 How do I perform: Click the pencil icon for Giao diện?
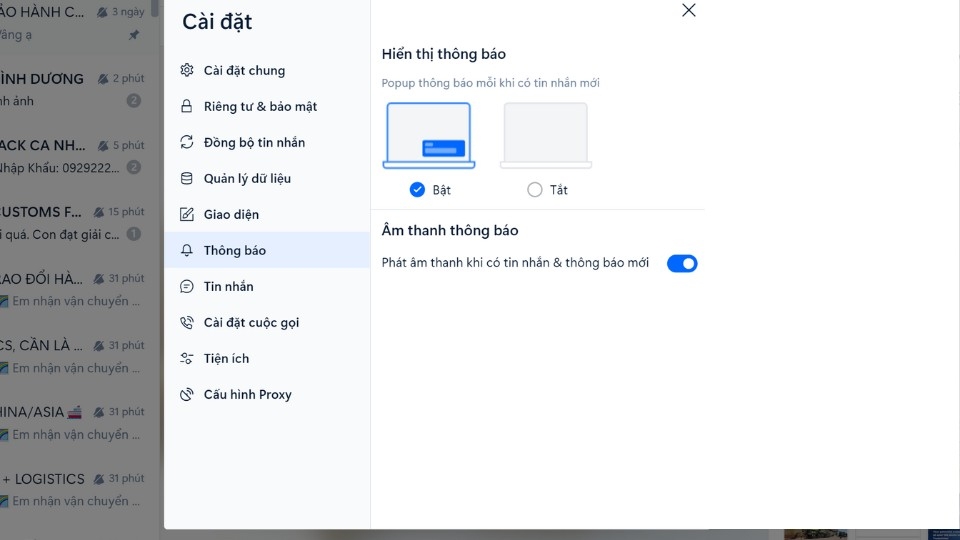(x=187, y=214)
